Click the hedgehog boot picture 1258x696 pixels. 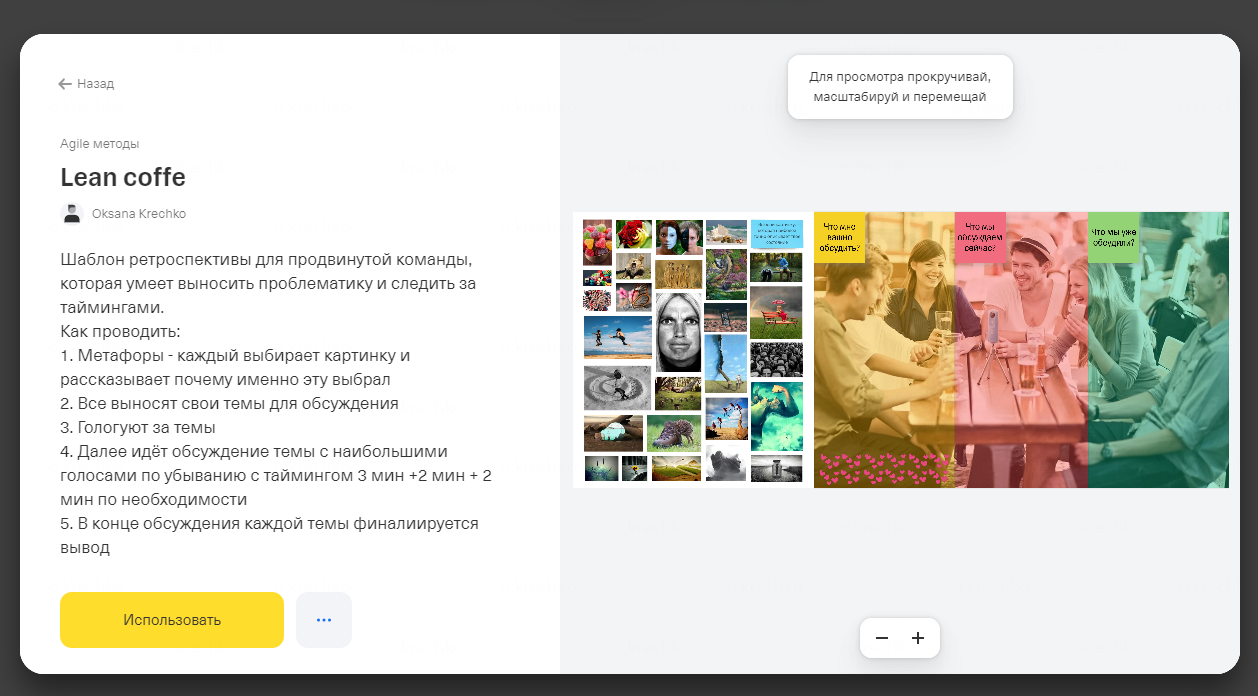674,433
